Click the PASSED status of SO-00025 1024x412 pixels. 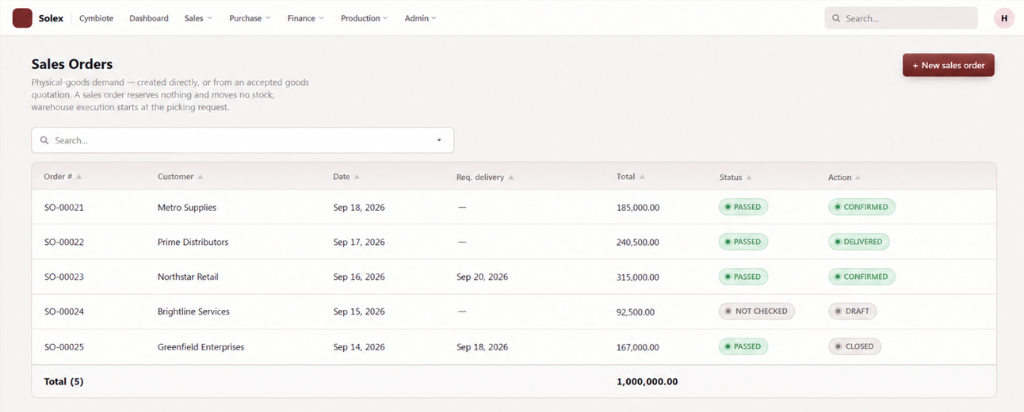pyautogui.click(x=744, y=347)
